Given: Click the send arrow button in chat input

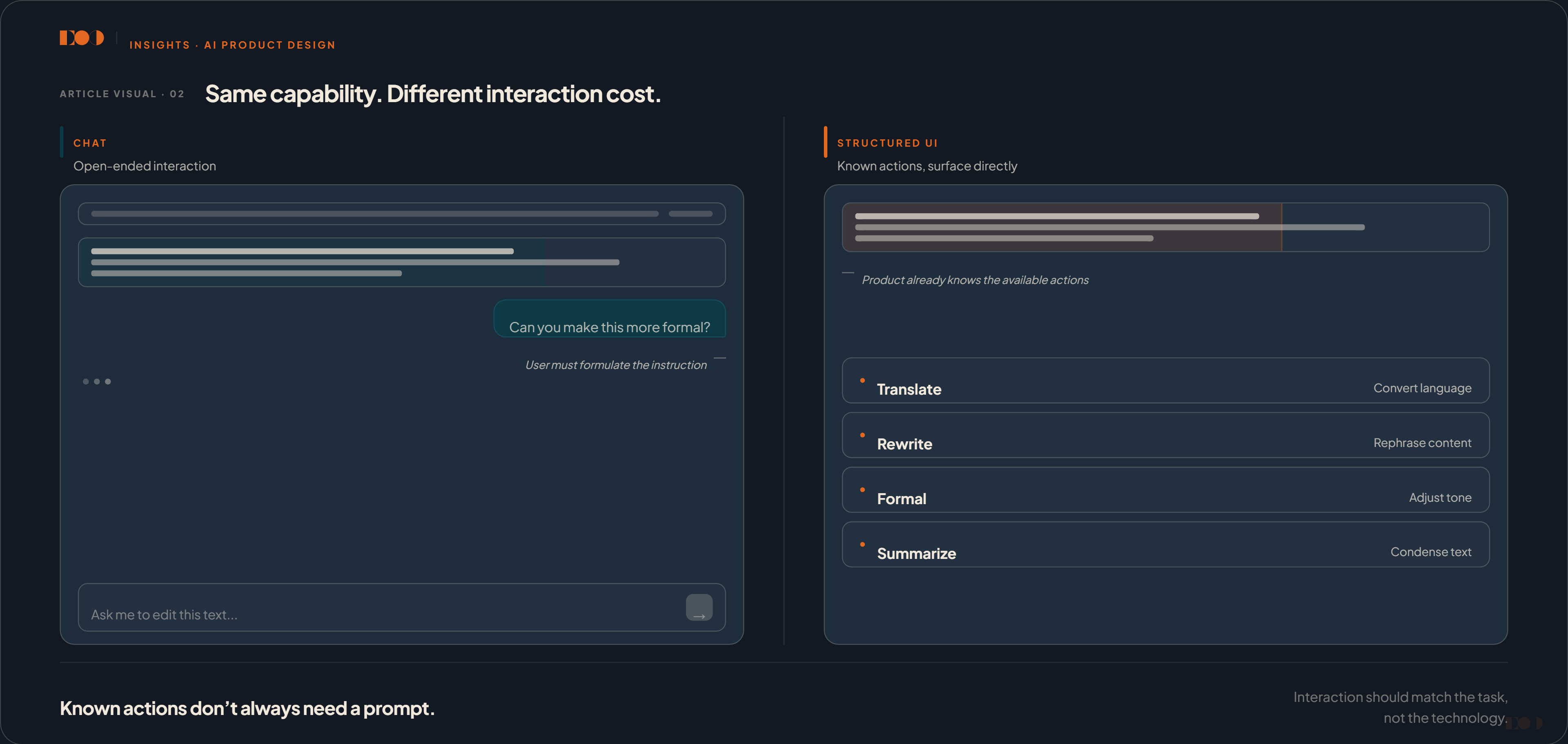Looking at the screenshot, I should point(699,607).
